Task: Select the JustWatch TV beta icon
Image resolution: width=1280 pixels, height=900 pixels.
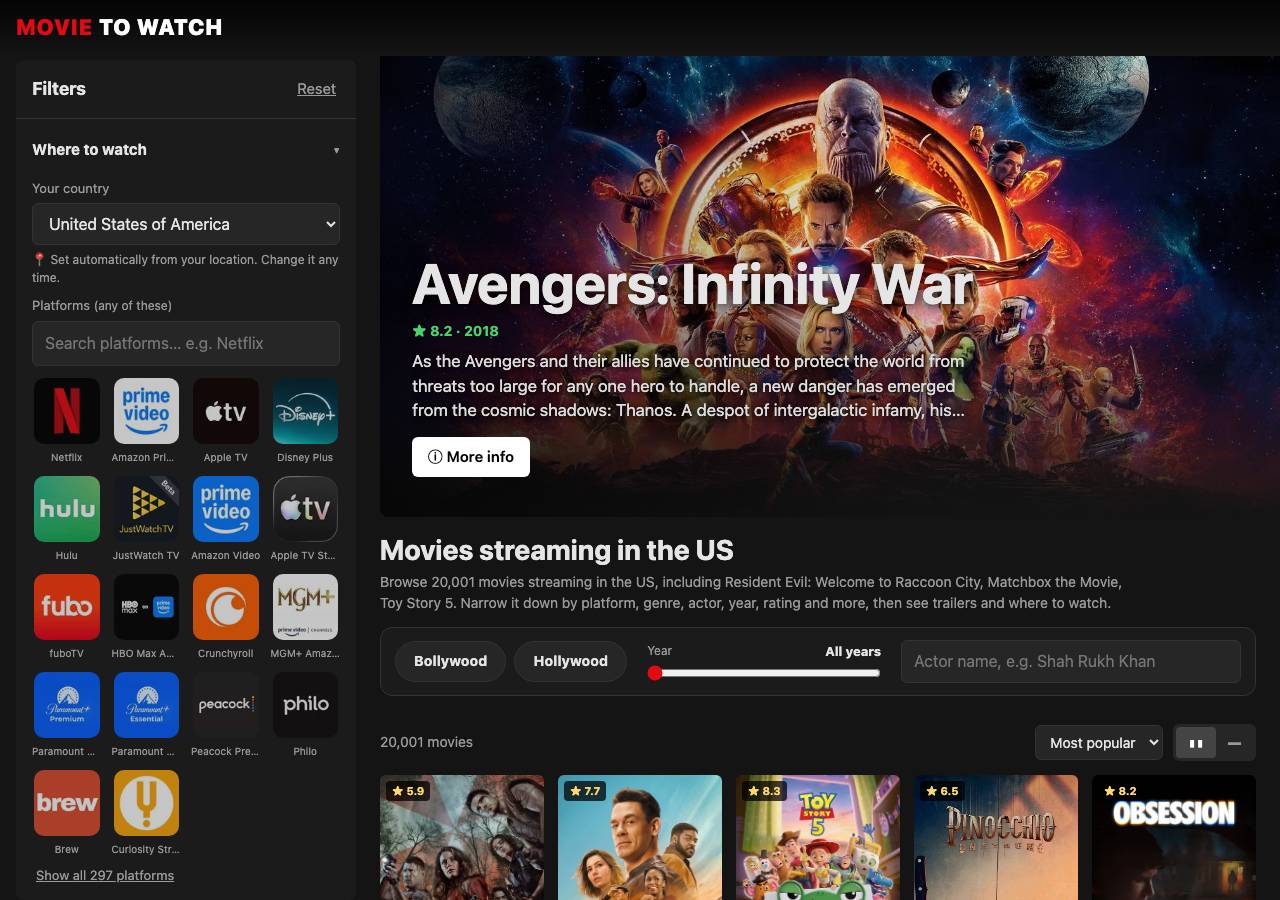Action: tap(146, 509)
